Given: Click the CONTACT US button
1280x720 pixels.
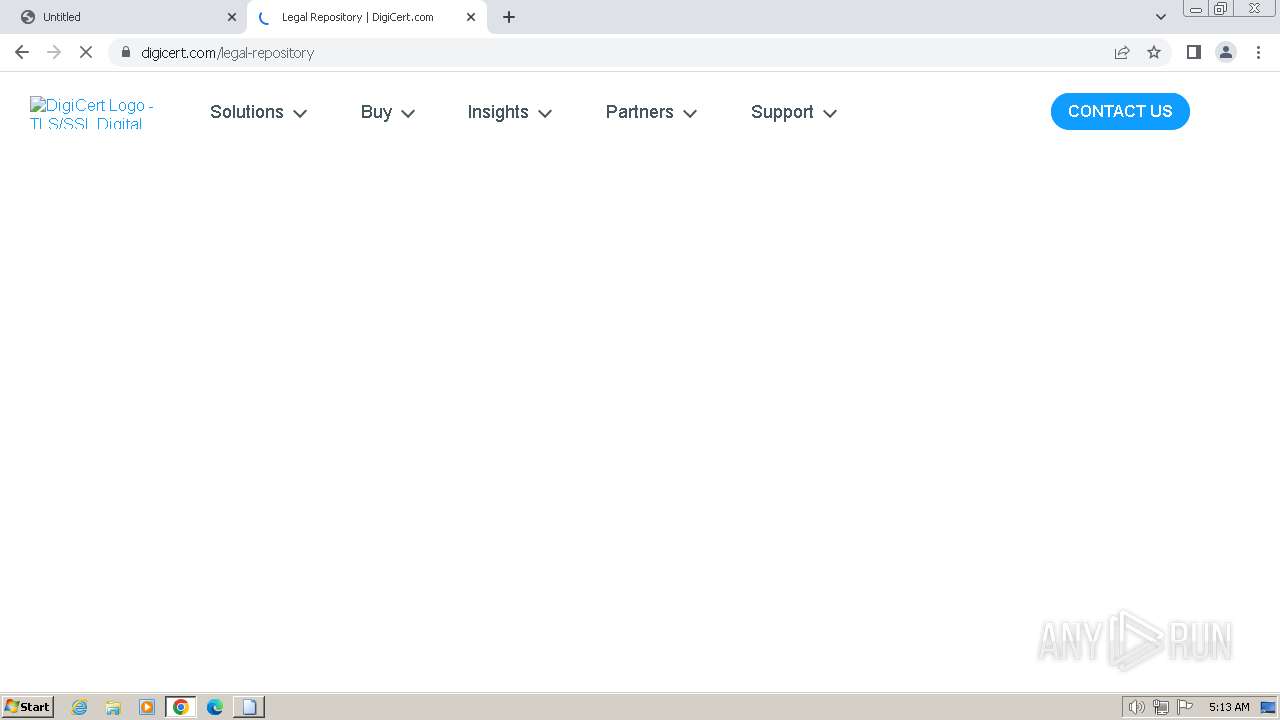Looking at the screenshot, I should [1120, 111].
